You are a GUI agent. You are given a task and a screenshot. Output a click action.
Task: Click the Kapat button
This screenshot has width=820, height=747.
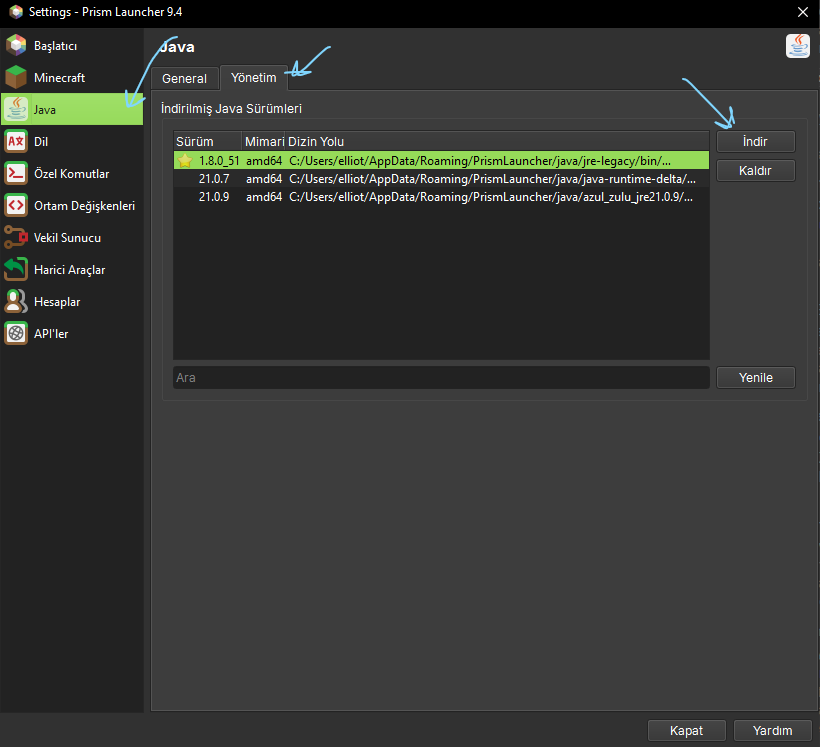click(687, 731)
